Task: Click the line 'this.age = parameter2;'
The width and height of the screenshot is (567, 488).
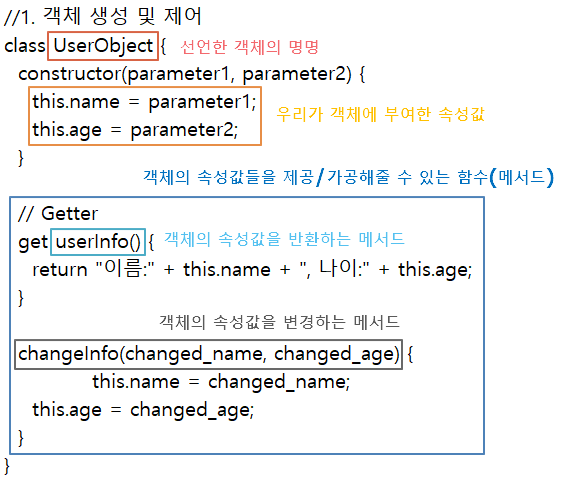Action: (135, 130)
